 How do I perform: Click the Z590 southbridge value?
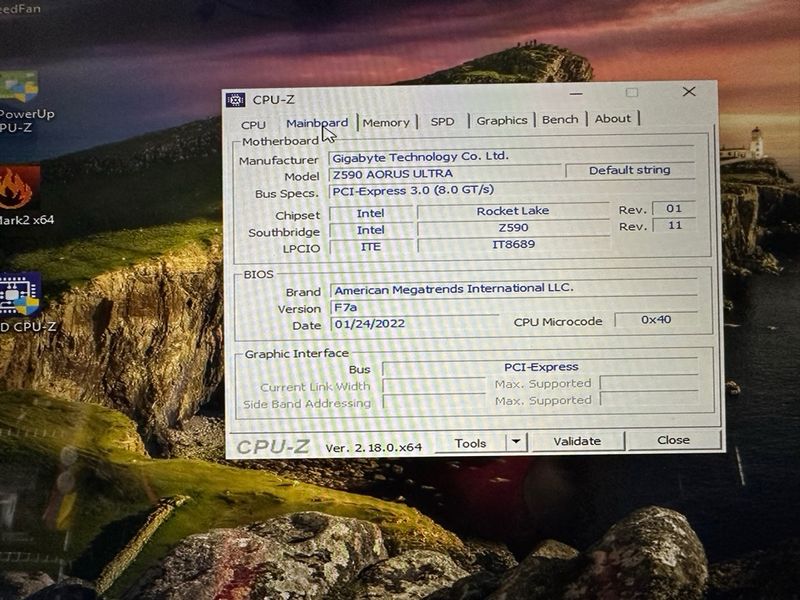[x=513, y=228]
